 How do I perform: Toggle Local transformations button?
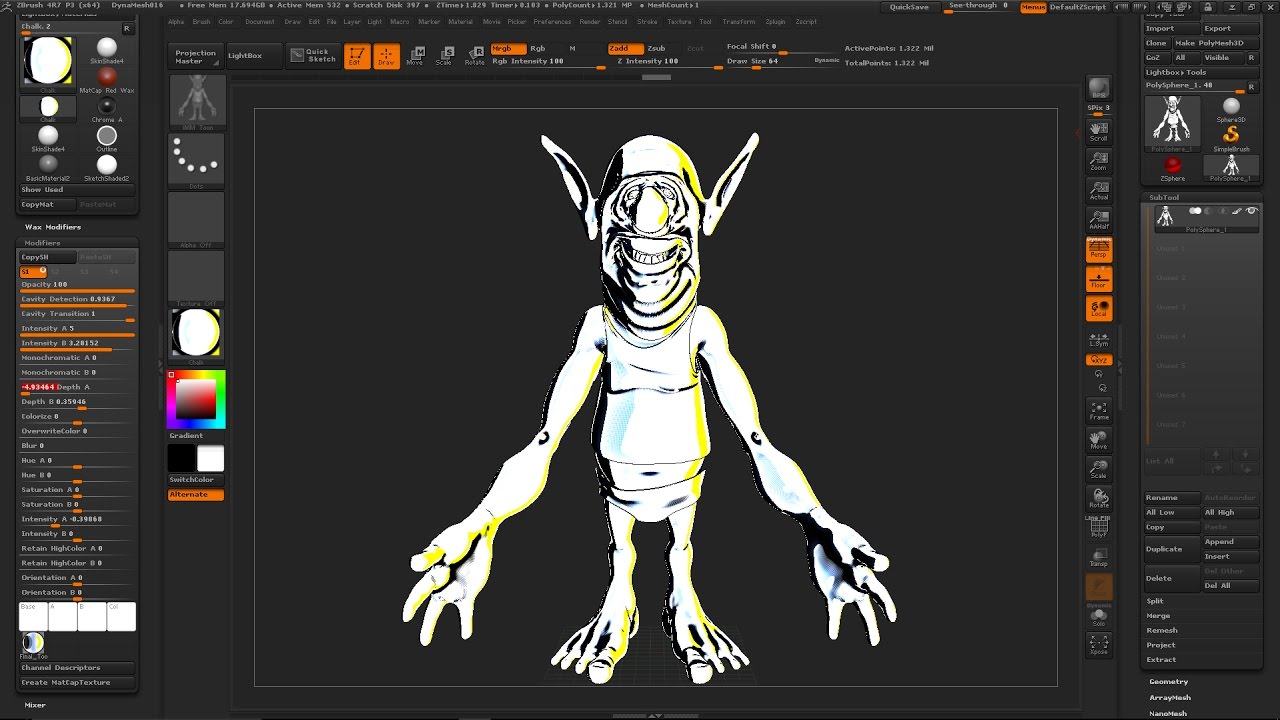pos(1099,309)
